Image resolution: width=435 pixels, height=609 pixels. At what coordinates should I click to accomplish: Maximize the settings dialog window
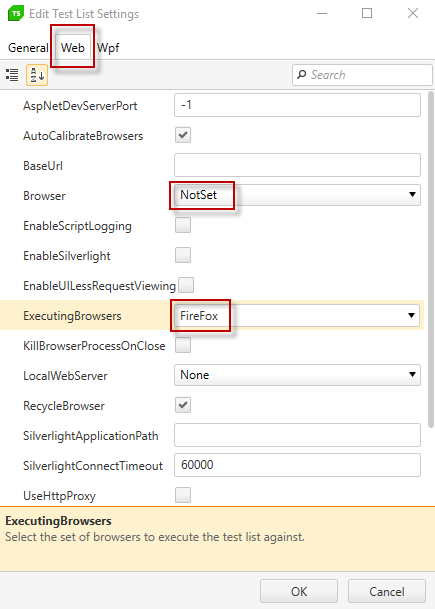367,13
